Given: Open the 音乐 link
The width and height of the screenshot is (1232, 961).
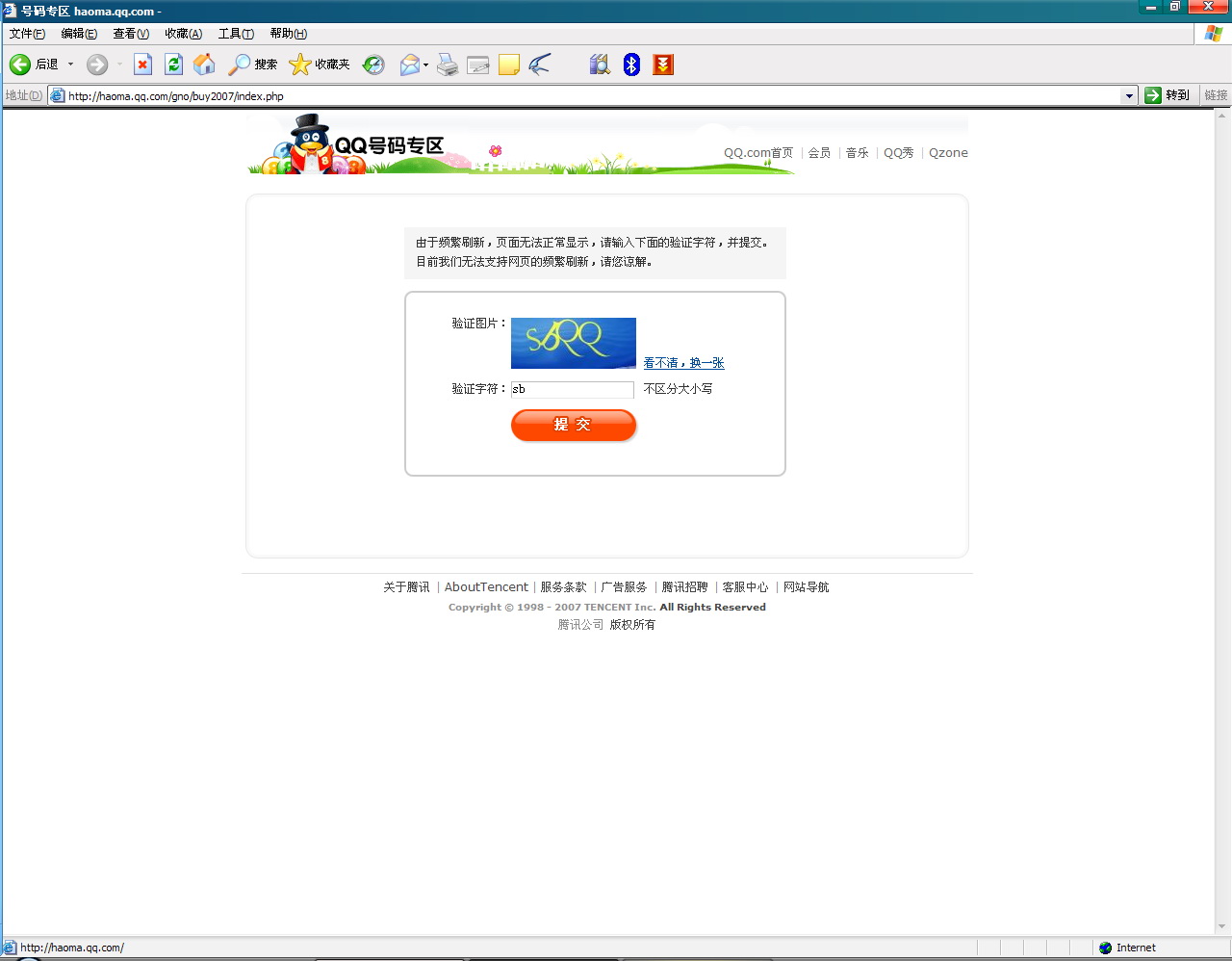Looking at the screenshot, I should click(857, 153).
